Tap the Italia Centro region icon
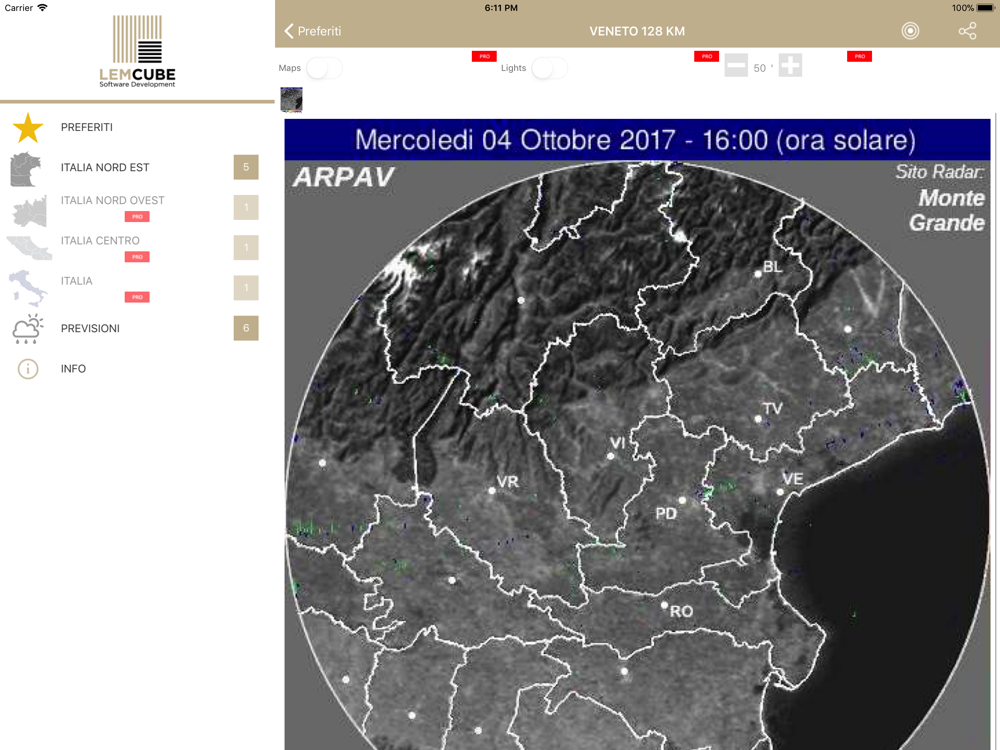The width and height of the screenshot is (1000, 750). pos(29,248)
